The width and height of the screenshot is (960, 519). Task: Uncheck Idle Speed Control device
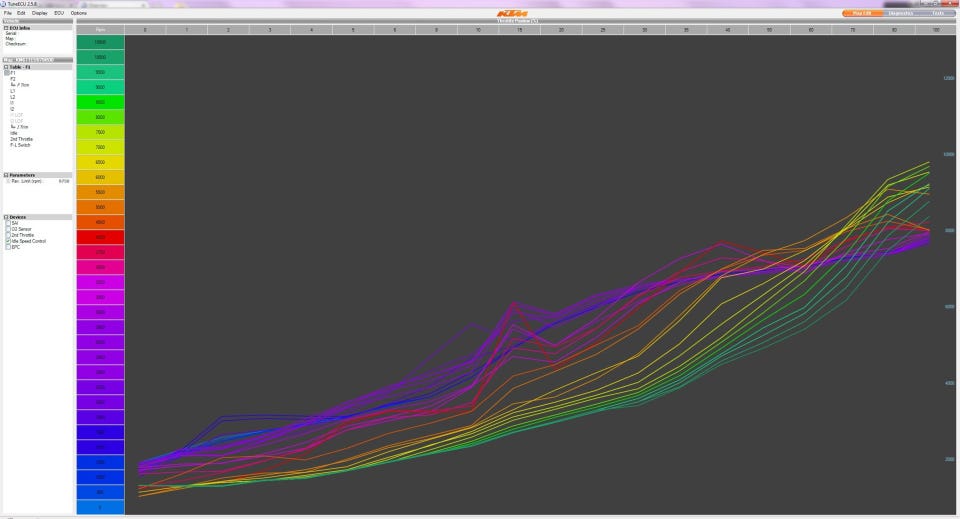pyautogui.click(x=8, y=241)
